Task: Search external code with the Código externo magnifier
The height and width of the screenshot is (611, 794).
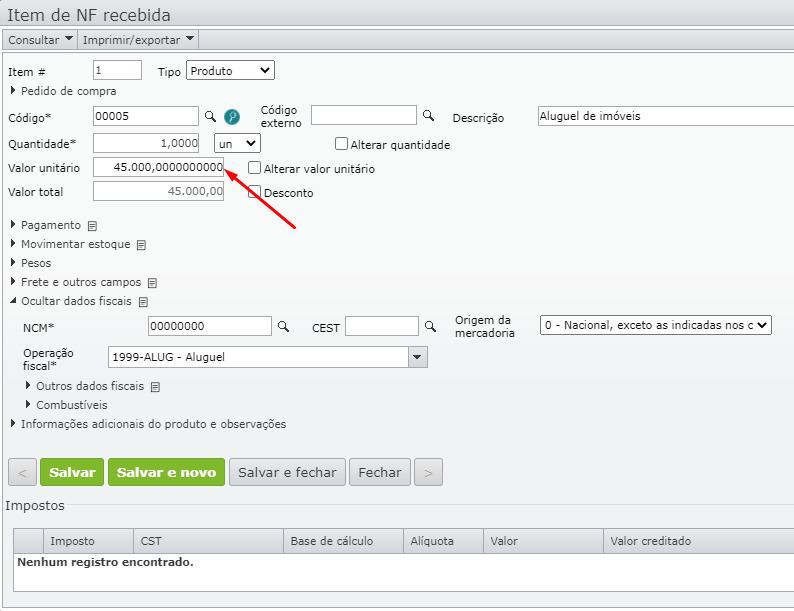Action: pyautogui.click(x=428, y=115)
